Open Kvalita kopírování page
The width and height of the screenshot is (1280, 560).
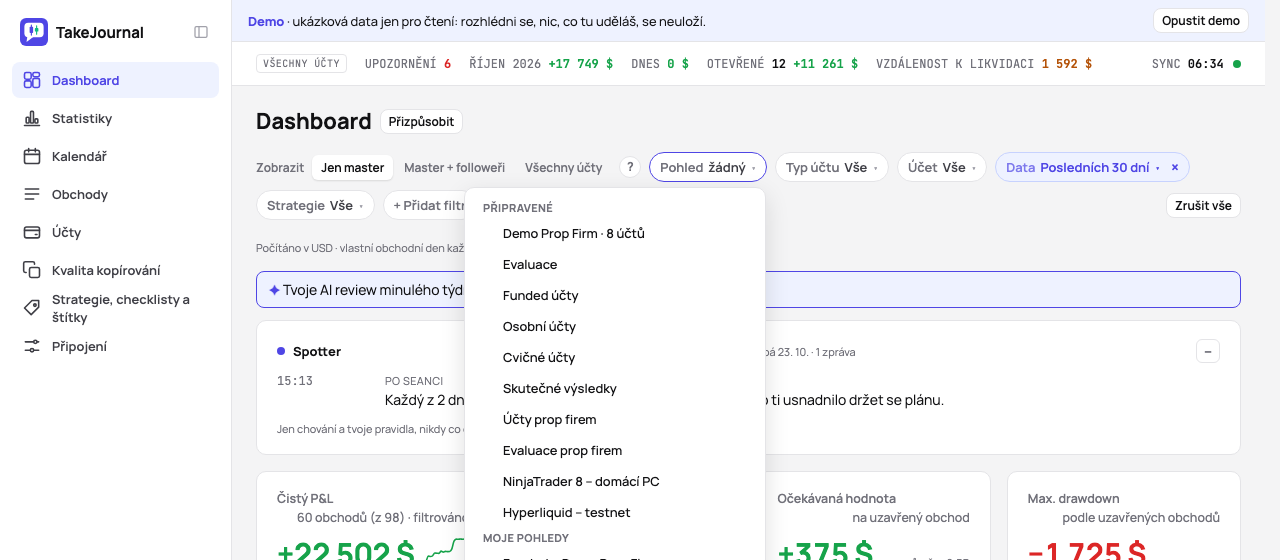115,270
